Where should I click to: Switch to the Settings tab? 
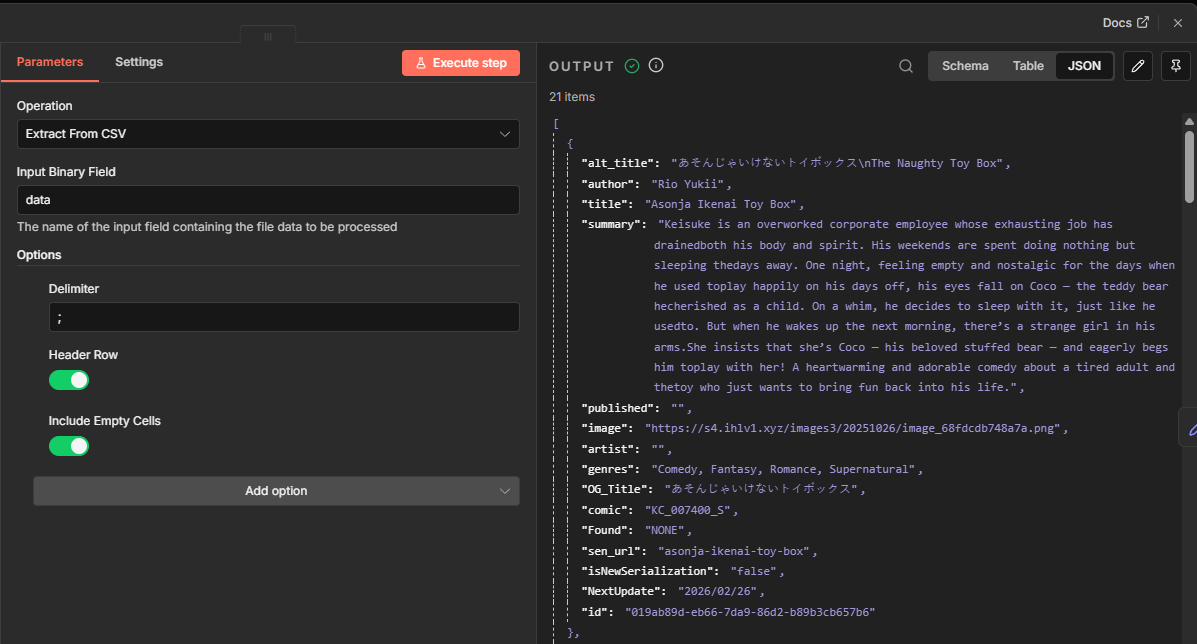[139, 62]
